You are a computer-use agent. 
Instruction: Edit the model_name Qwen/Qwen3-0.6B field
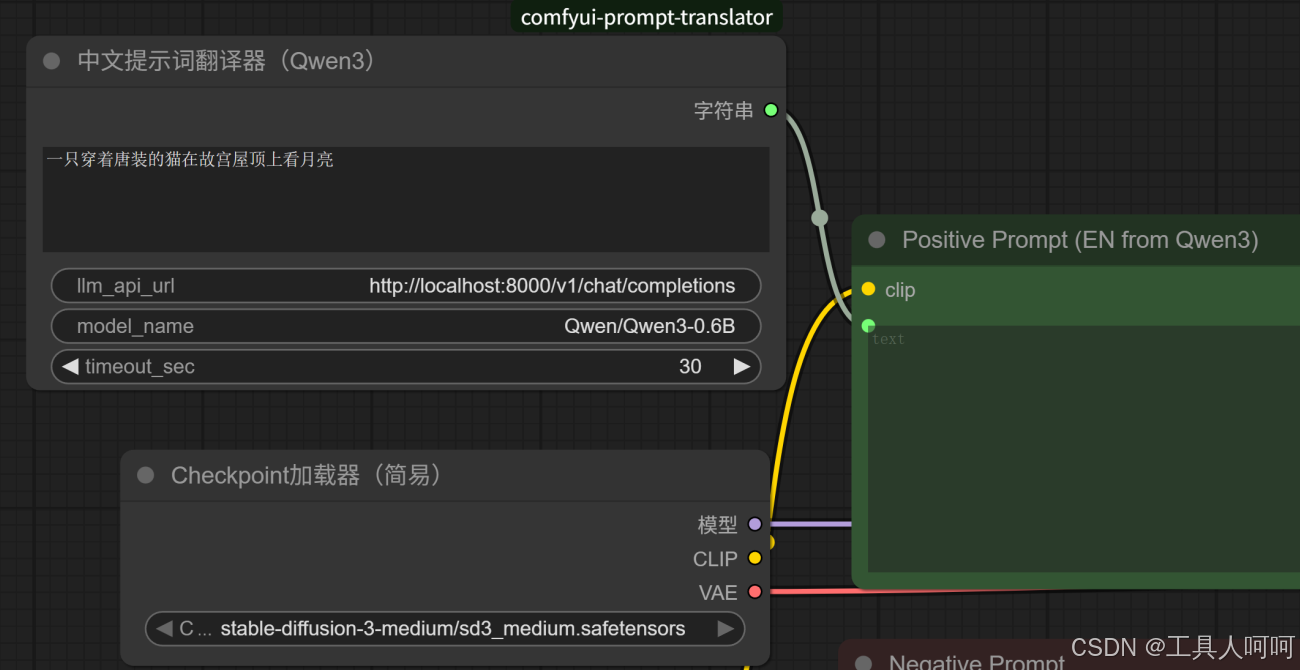[x=406, y=326]
